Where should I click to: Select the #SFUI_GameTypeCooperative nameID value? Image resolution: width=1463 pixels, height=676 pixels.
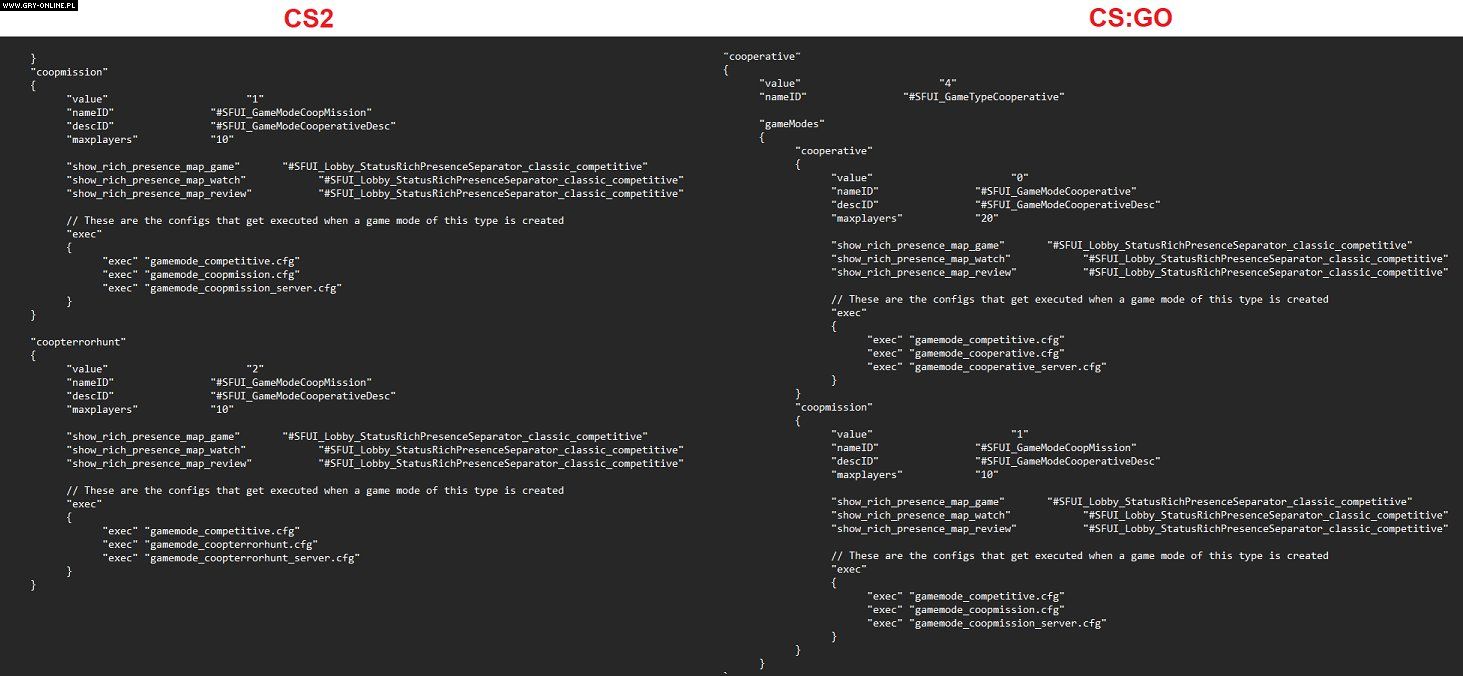(983, 96)
